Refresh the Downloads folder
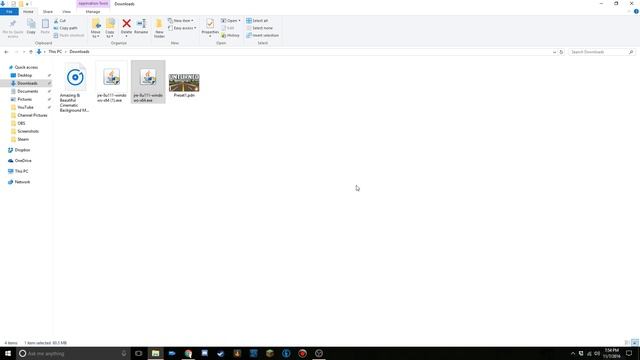Image resolution: width=640 pixels, height=360 pixels. pos(561,52)
